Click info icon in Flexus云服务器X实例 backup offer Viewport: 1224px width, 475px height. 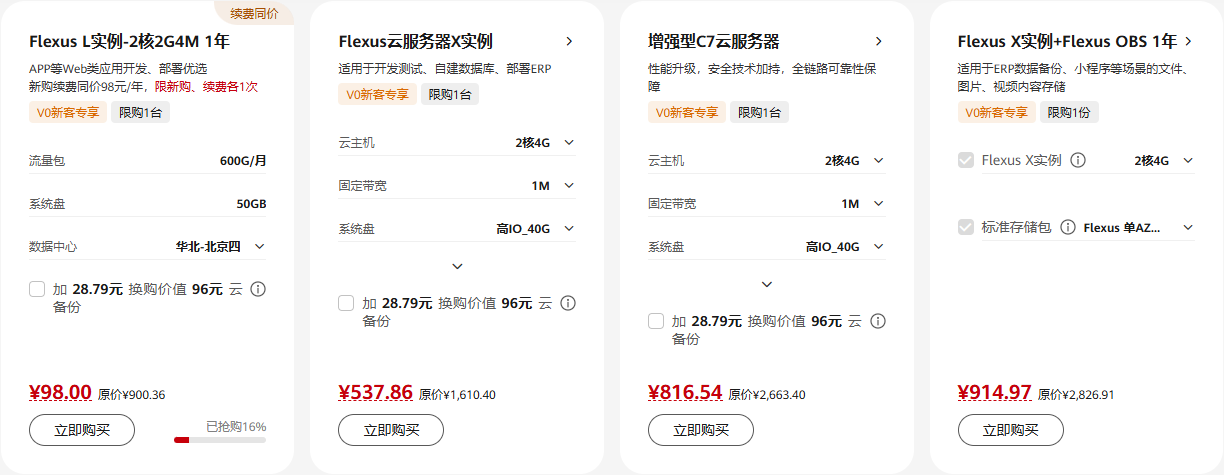(568, 303)
